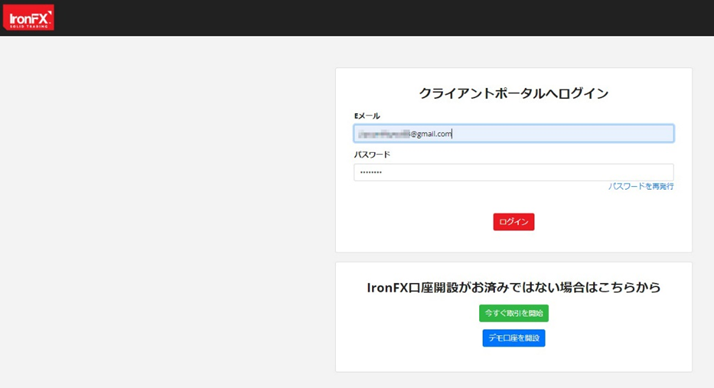Click the パスワード field label
714x388 pixels.
372,154
